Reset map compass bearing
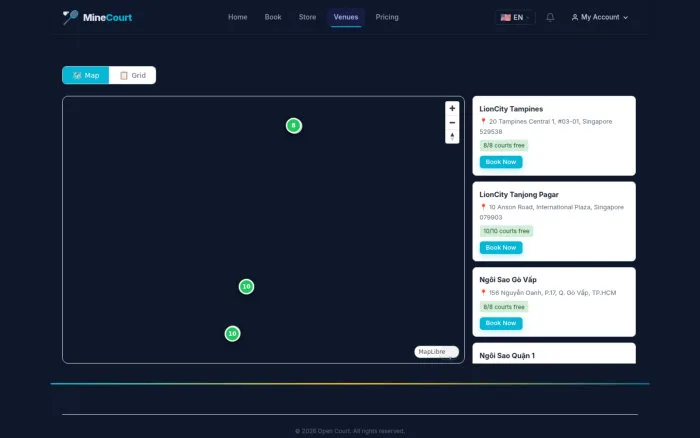Image resolution: width=700 pixels, height=438 pixels. [452, 136]
